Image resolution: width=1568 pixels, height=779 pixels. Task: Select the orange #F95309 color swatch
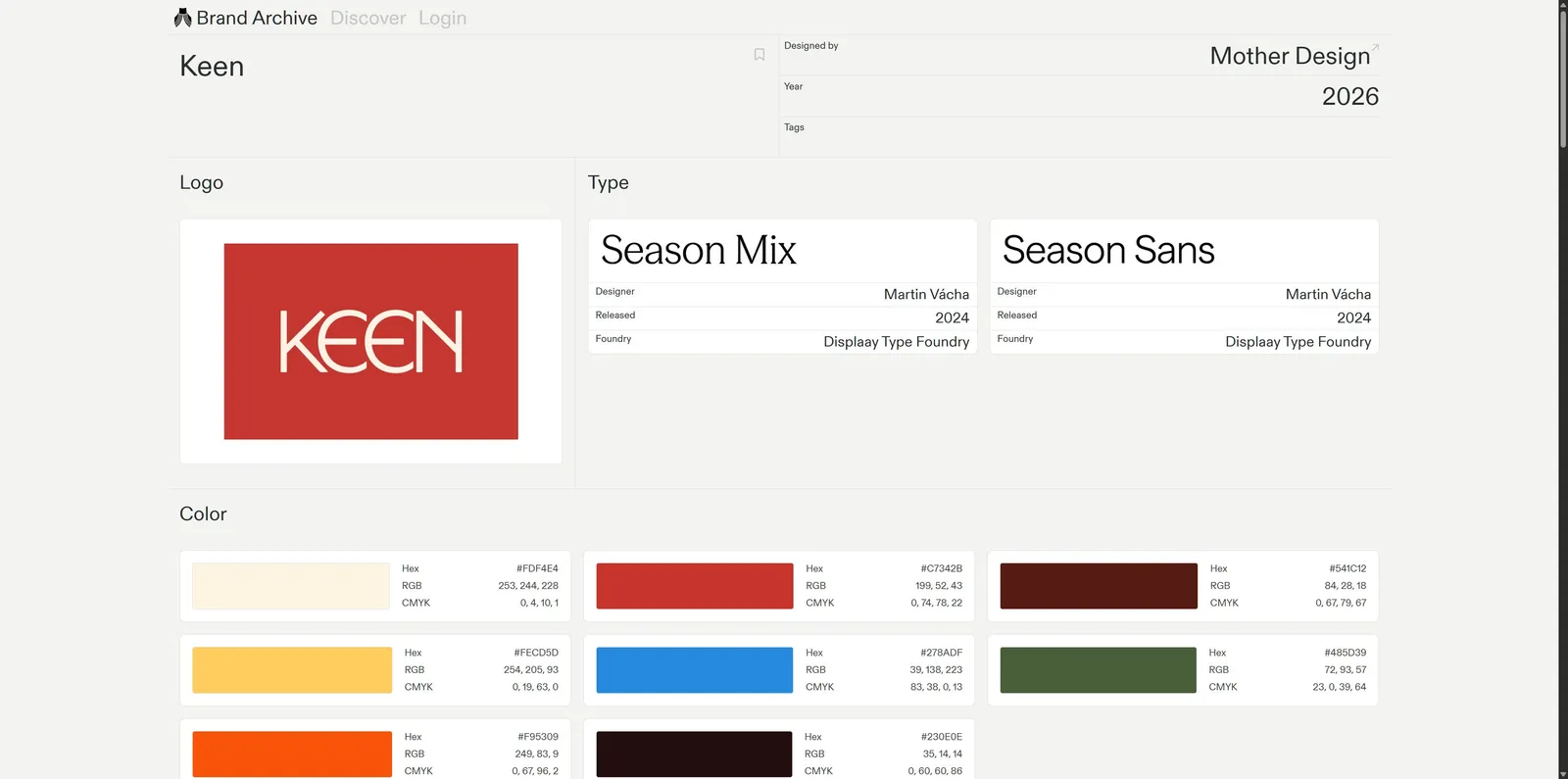click(292, 755)
